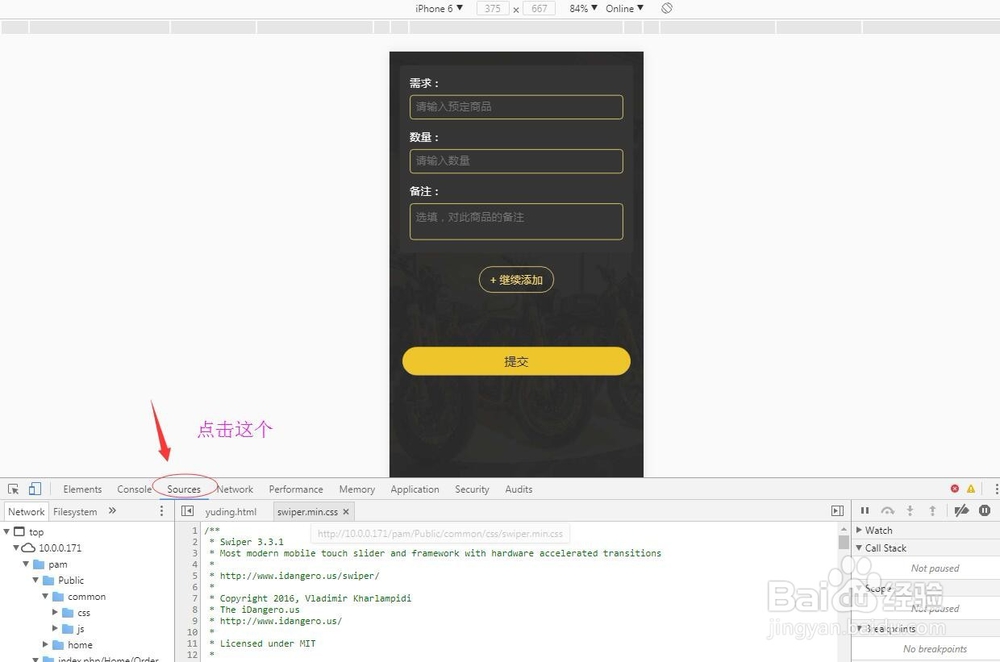Open the red error count indicator
This screenshot has height=662, width=1000.
point(955,489)
